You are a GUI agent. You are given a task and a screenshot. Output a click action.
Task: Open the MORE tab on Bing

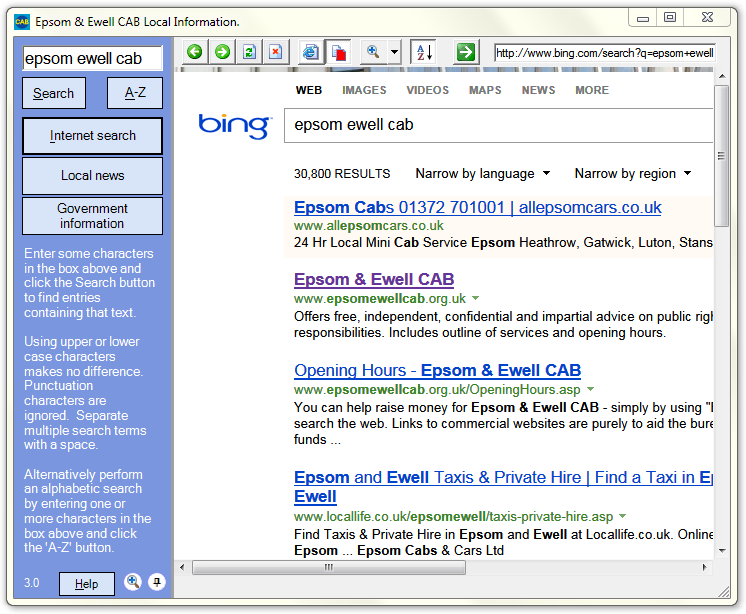(592, 90)
